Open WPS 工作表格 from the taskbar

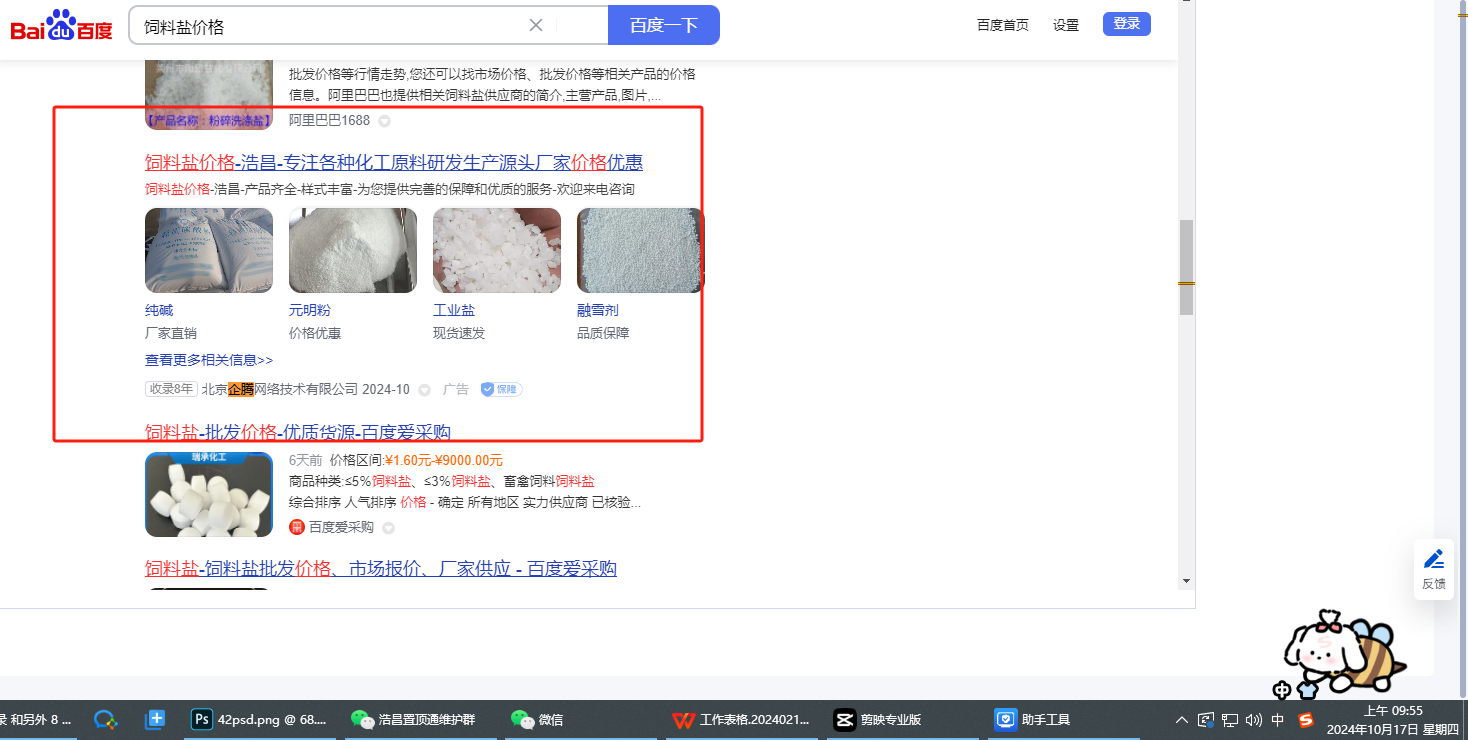pyautogui.click(x=741, y=719)
